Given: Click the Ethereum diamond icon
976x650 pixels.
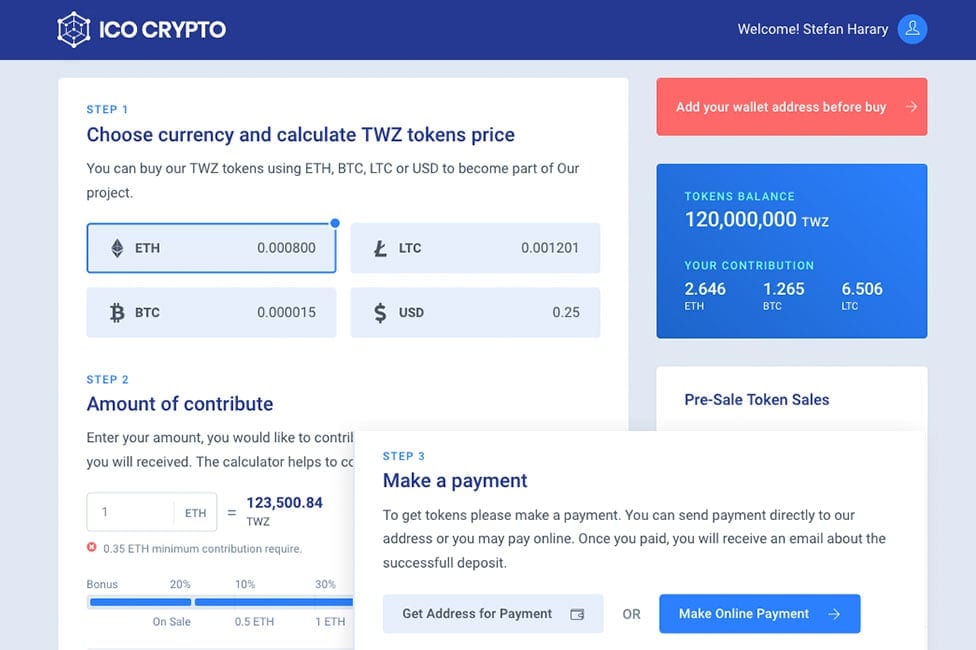Looking at the screenshot, I should (x=117, y=248).
